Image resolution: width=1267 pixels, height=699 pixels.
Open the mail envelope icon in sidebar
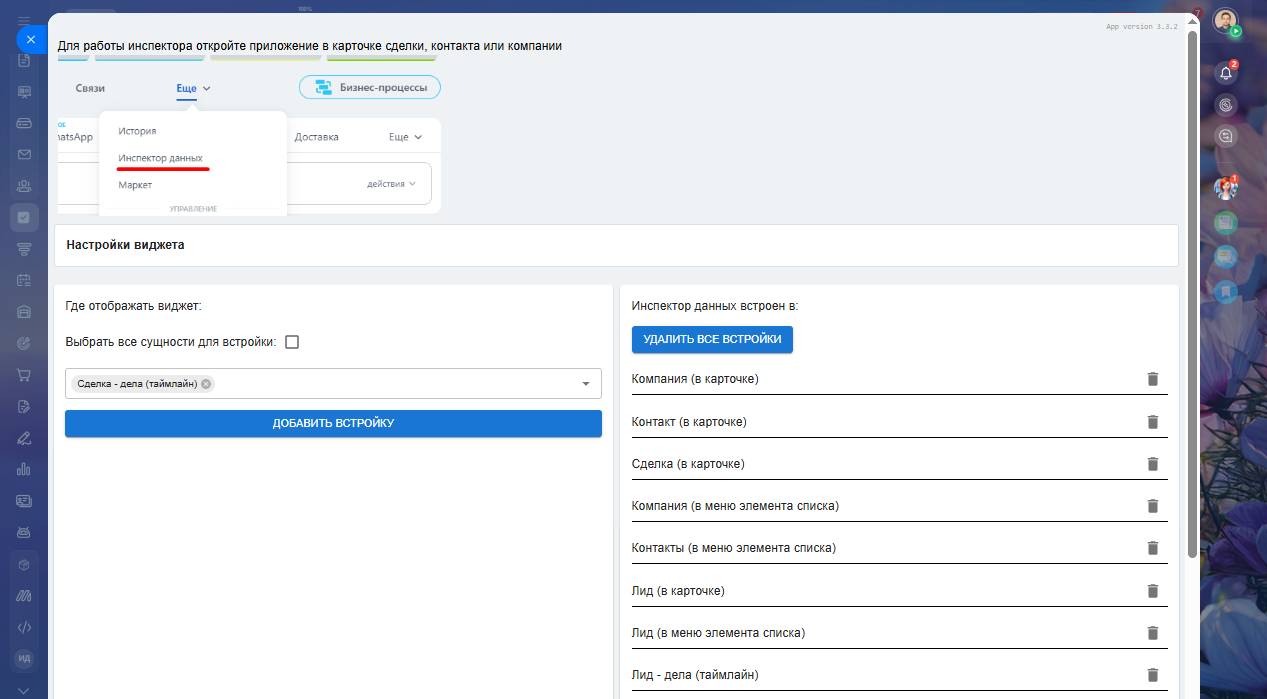[x=24, y=154]
